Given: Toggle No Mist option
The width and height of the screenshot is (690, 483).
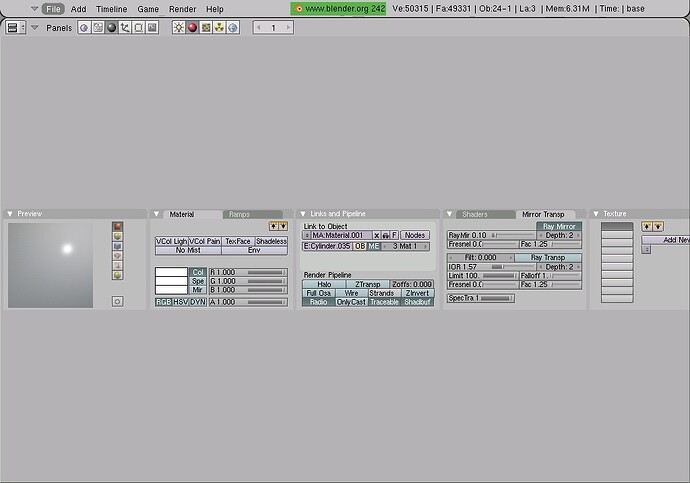Looking at the screenshot, I should click(188, 250).
